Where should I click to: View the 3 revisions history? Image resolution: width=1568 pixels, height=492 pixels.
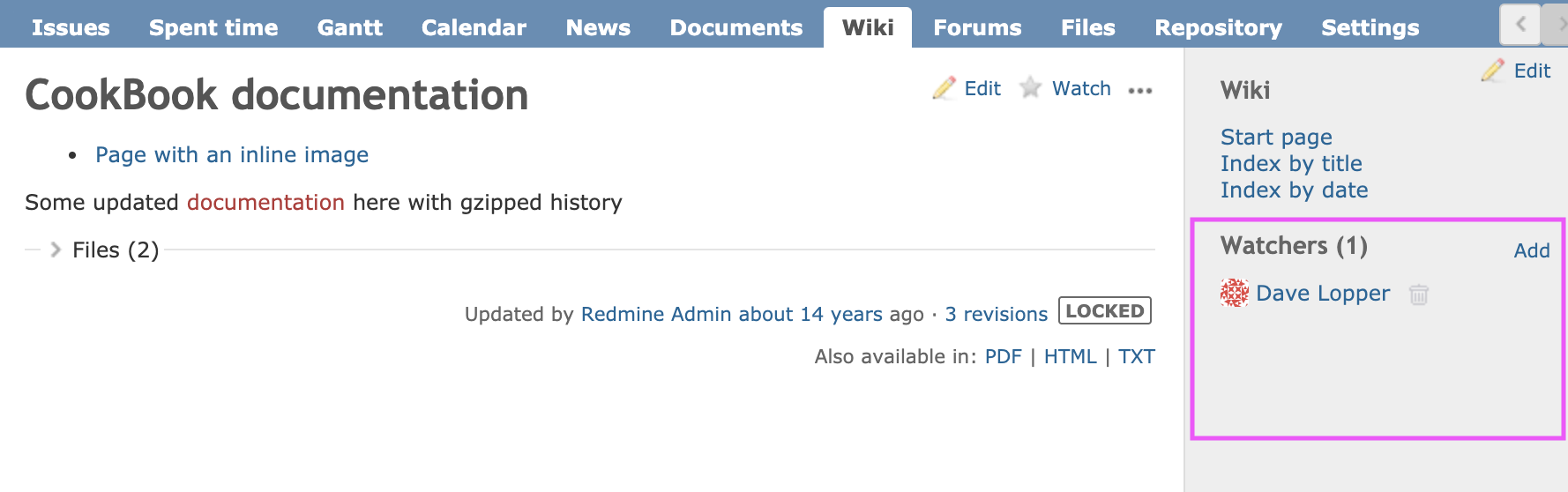pos(997,314)
